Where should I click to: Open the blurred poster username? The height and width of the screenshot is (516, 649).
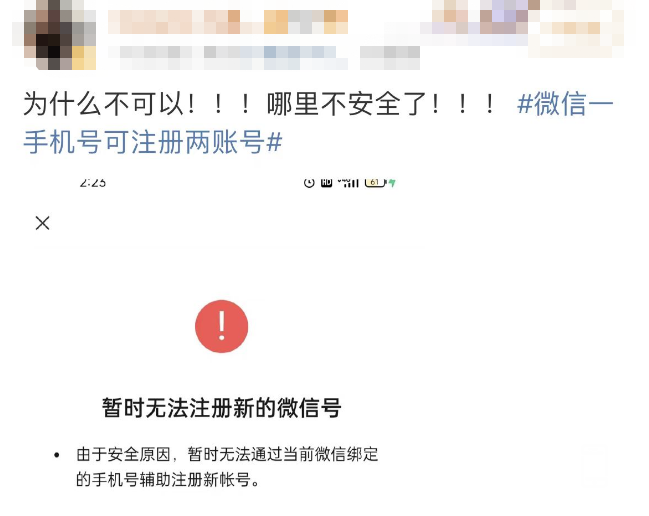pos(228,22)
